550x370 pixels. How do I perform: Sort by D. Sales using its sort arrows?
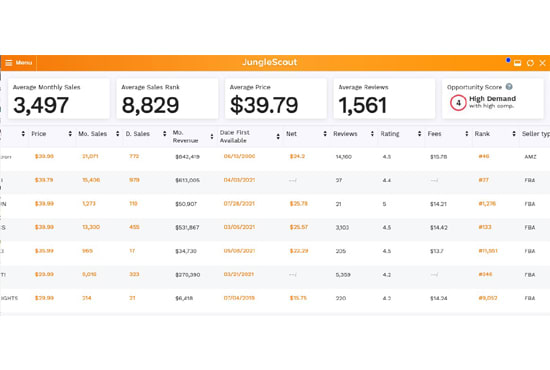coord(165,134)
